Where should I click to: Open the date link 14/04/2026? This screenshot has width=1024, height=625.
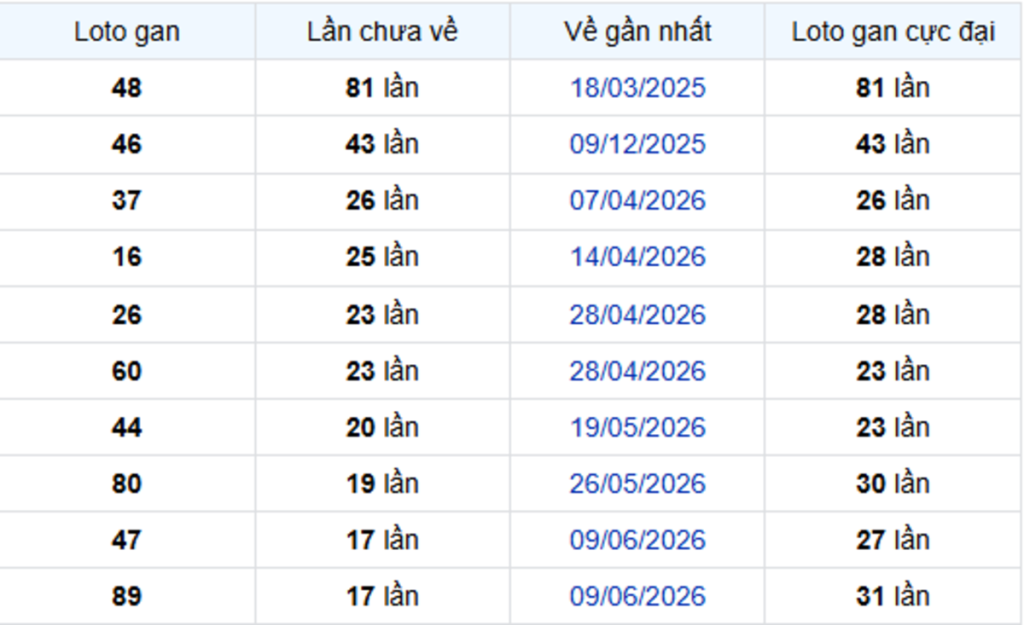(637, 257)
